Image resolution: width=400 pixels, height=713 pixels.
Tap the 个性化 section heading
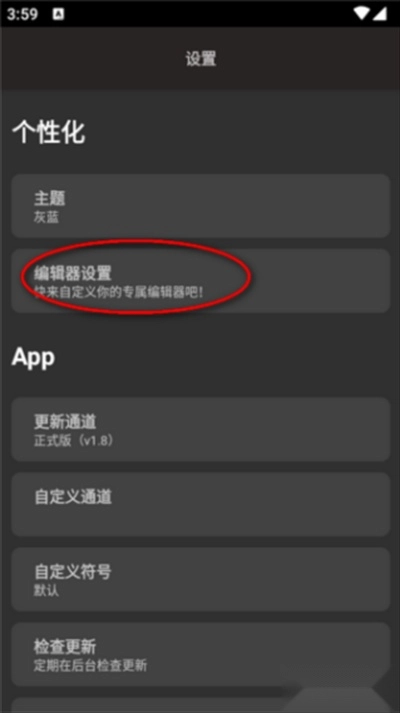point(49,133)
